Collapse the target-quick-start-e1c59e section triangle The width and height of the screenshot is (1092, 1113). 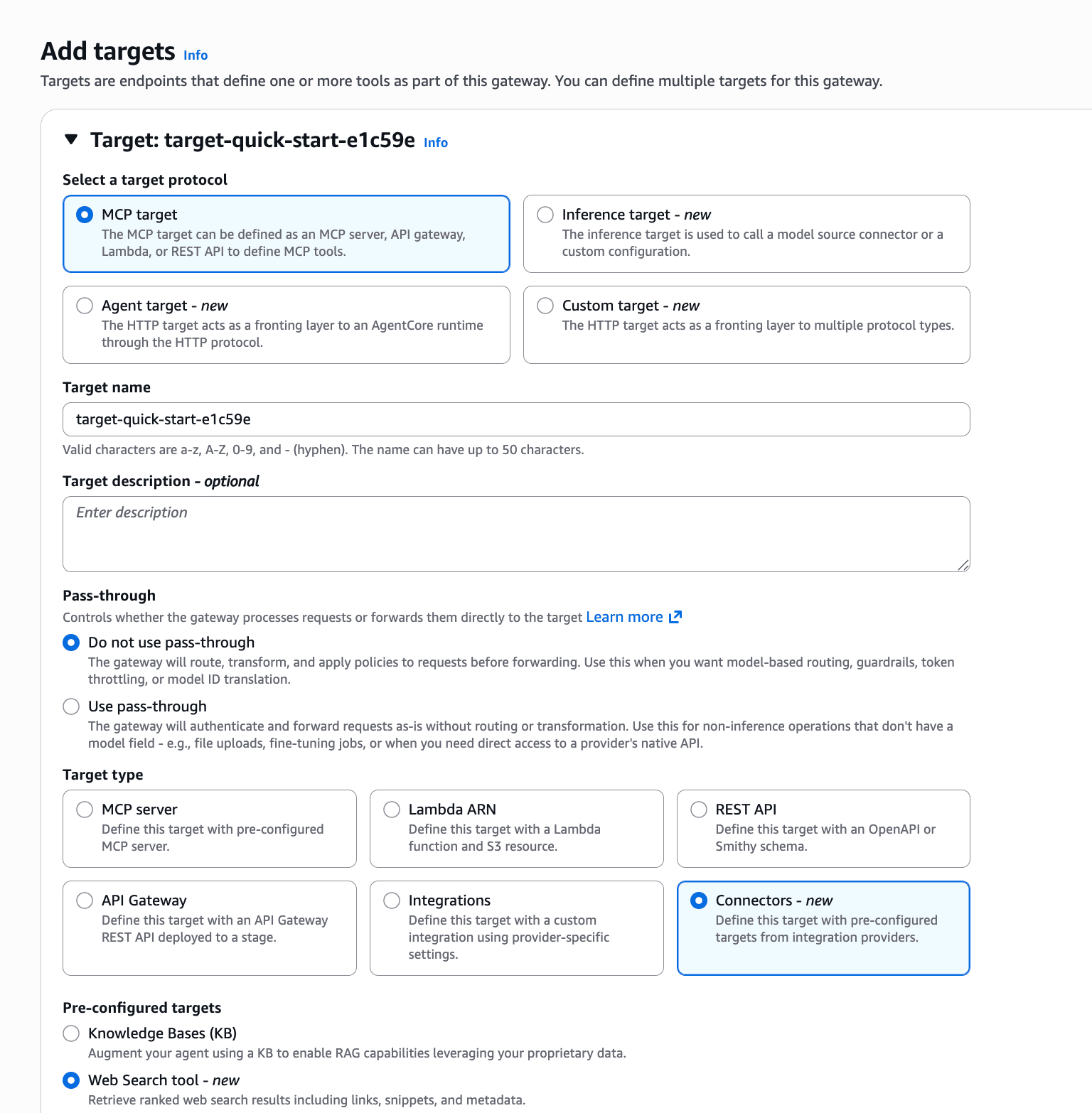[71, 139]
